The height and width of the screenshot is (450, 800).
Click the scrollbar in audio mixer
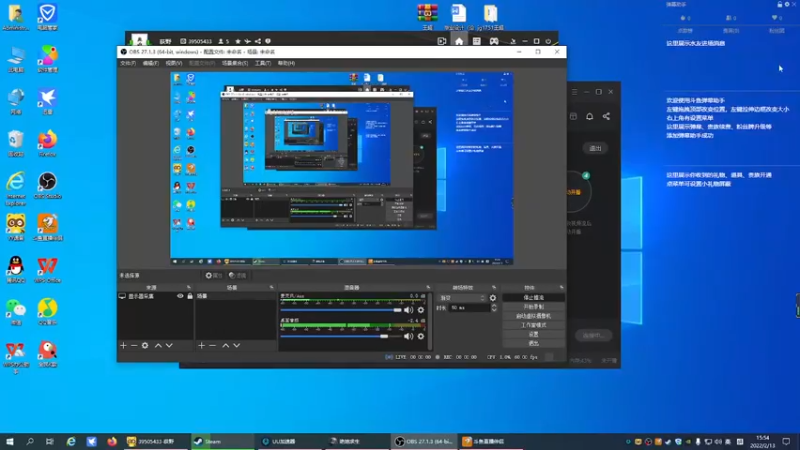(431, 321)
